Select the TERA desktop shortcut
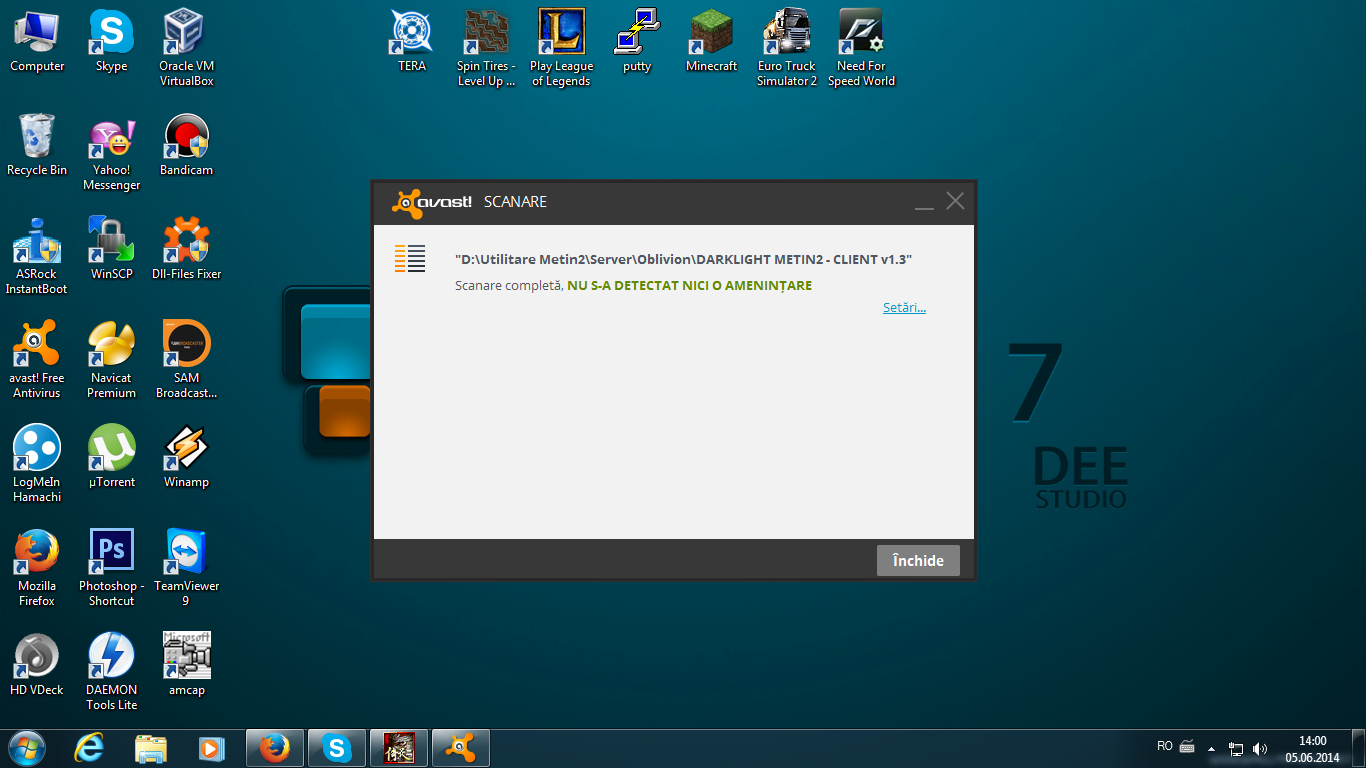 [x=412, y=42]
